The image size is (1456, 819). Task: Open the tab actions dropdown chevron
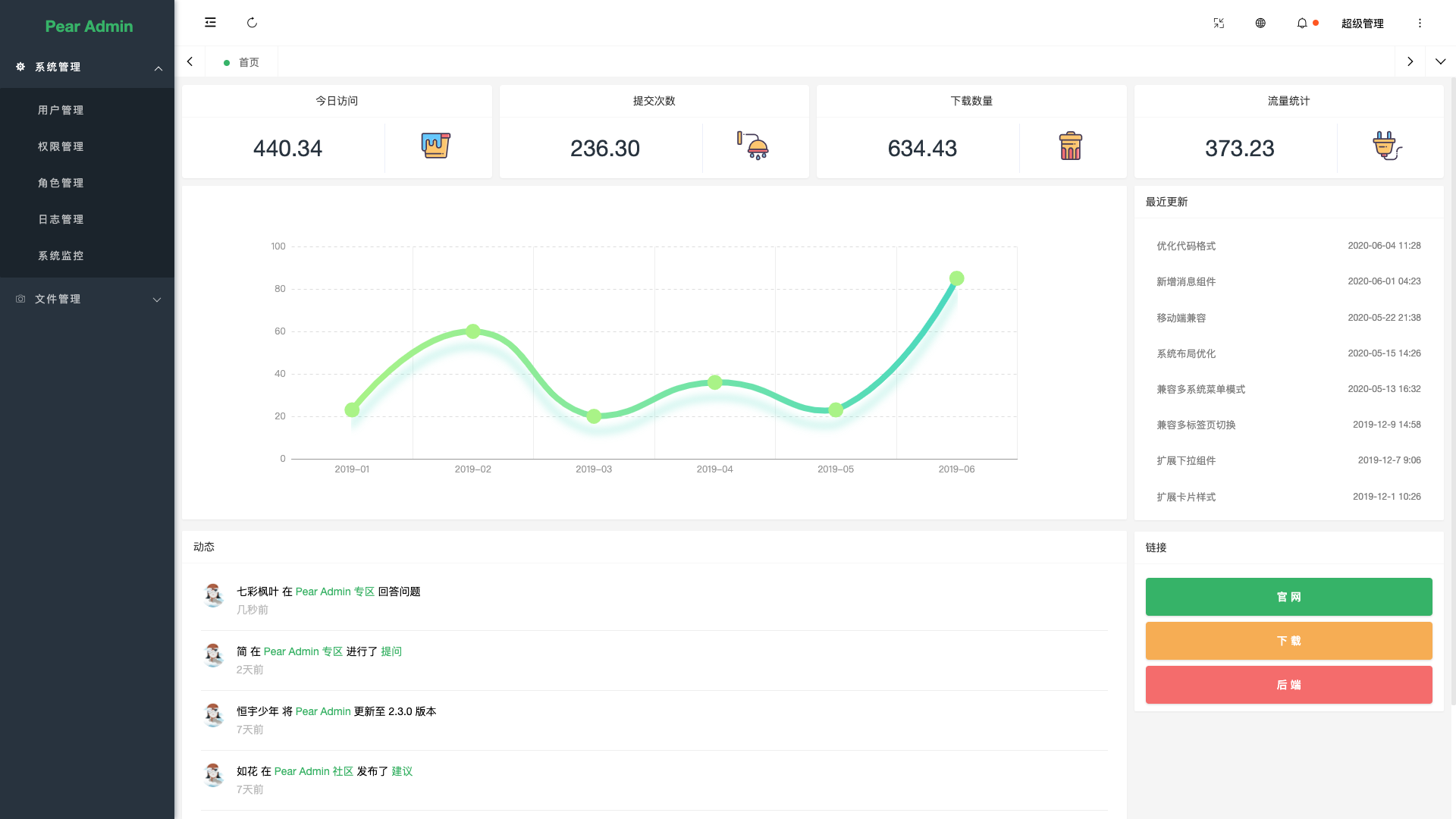click(1440, 61)
